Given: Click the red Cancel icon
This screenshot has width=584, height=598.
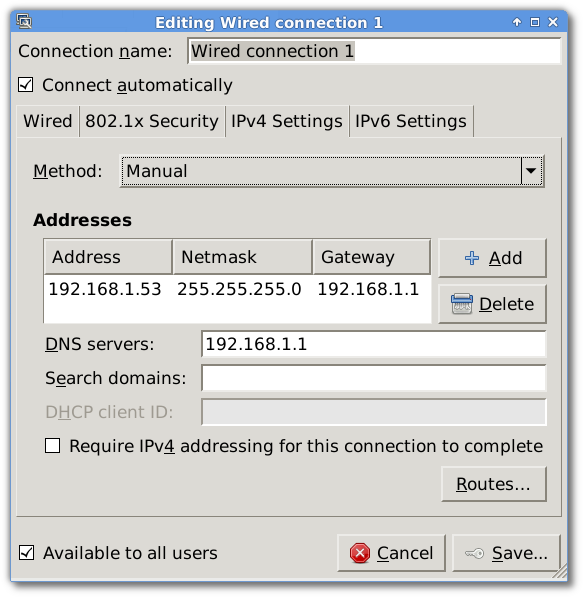Looking at the screenshot, I should point(360,553).
